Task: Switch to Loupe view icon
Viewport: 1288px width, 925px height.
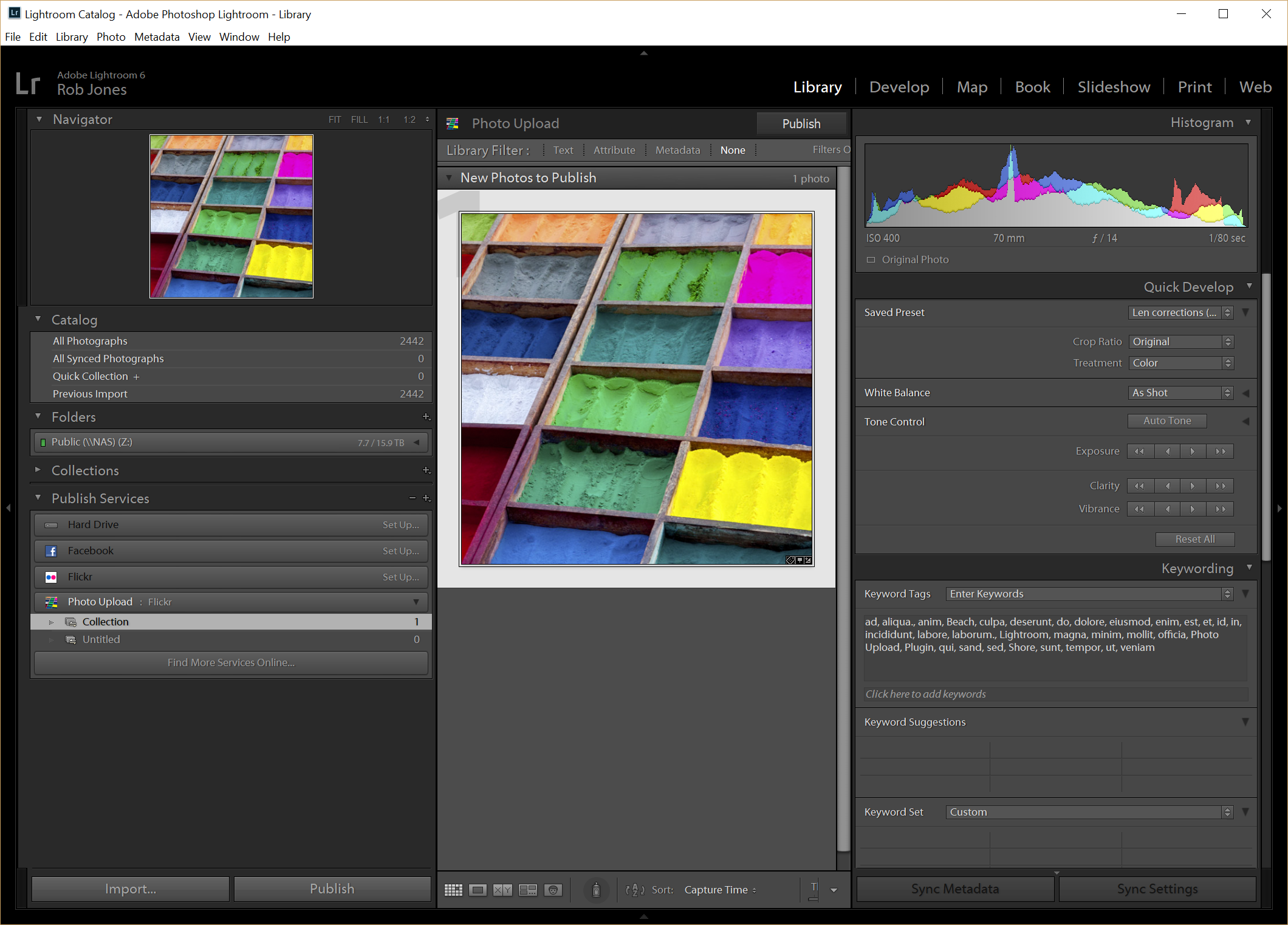Action: point(478,890)
